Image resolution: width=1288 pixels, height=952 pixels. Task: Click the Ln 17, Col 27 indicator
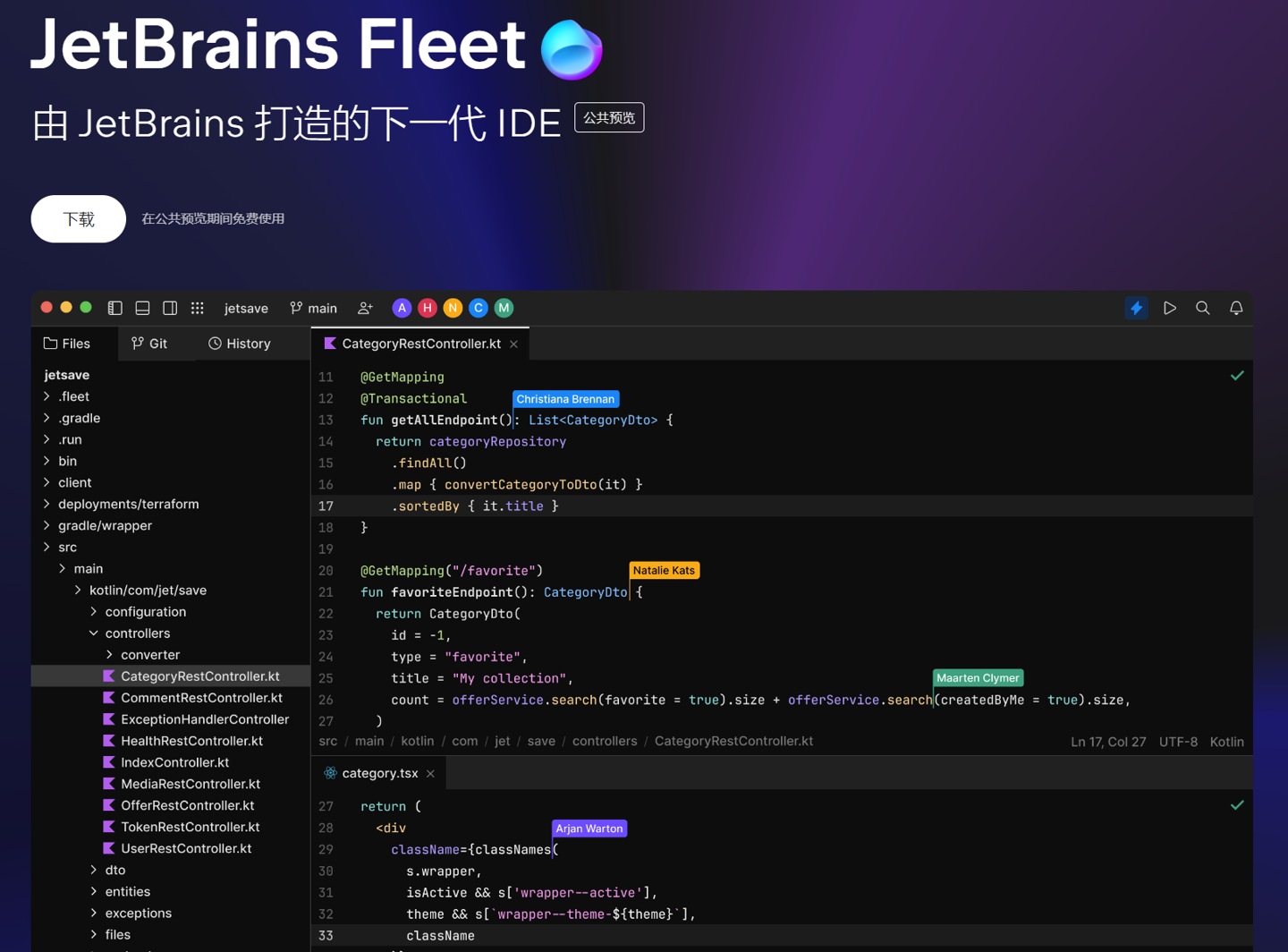[1108, 742]
